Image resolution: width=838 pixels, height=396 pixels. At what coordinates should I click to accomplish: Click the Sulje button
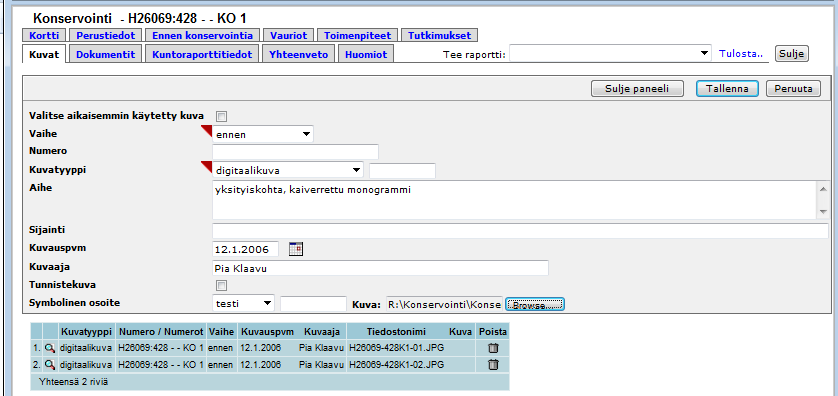pyautogui.click(x=792, y=53)
